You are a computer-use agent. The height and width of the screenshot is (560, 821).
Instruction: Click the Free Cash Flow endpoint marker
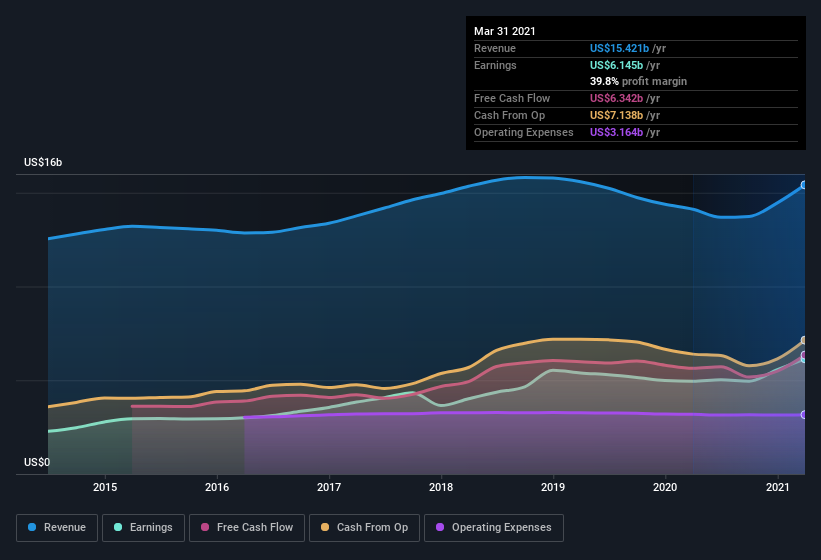tap(804, 355)
